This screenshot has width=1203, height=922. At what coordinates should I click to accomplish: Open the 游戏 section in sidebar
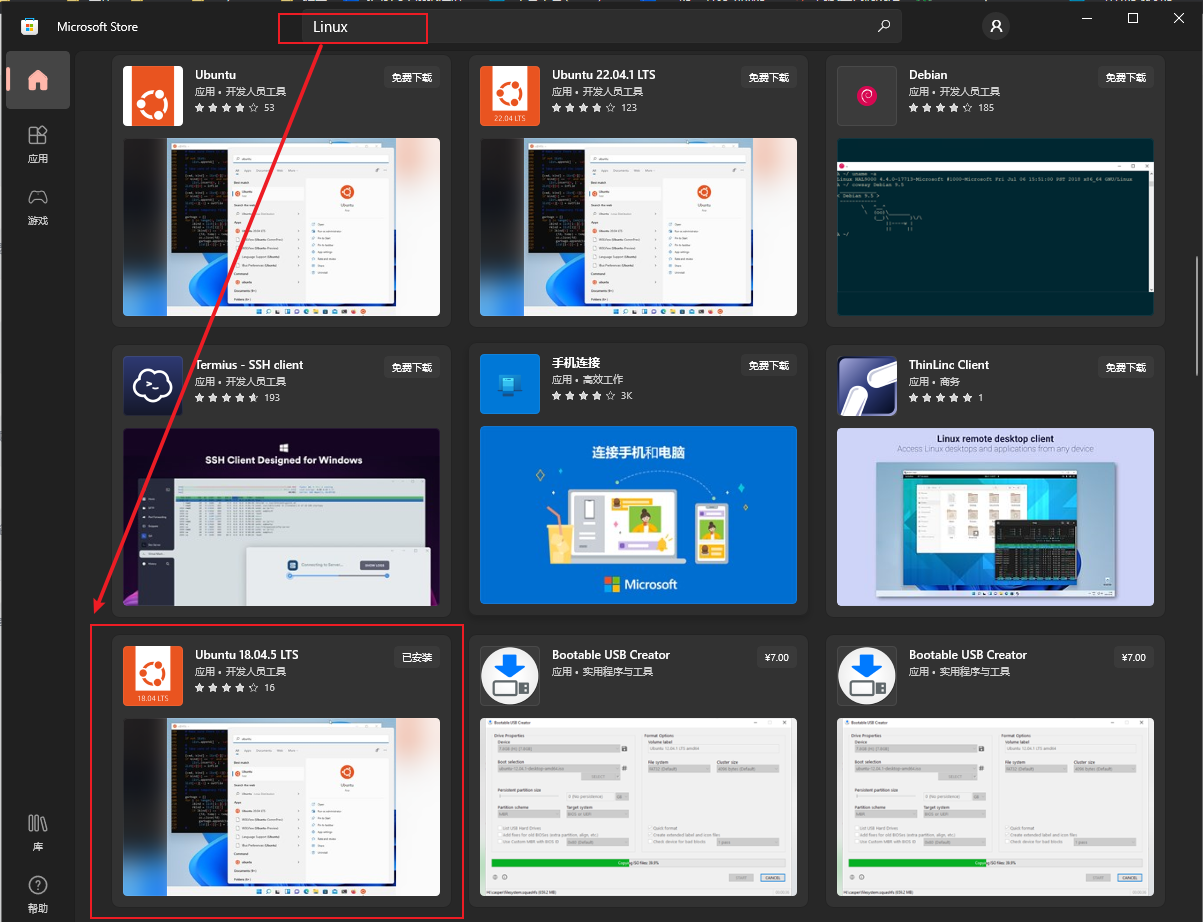[38, 206]
